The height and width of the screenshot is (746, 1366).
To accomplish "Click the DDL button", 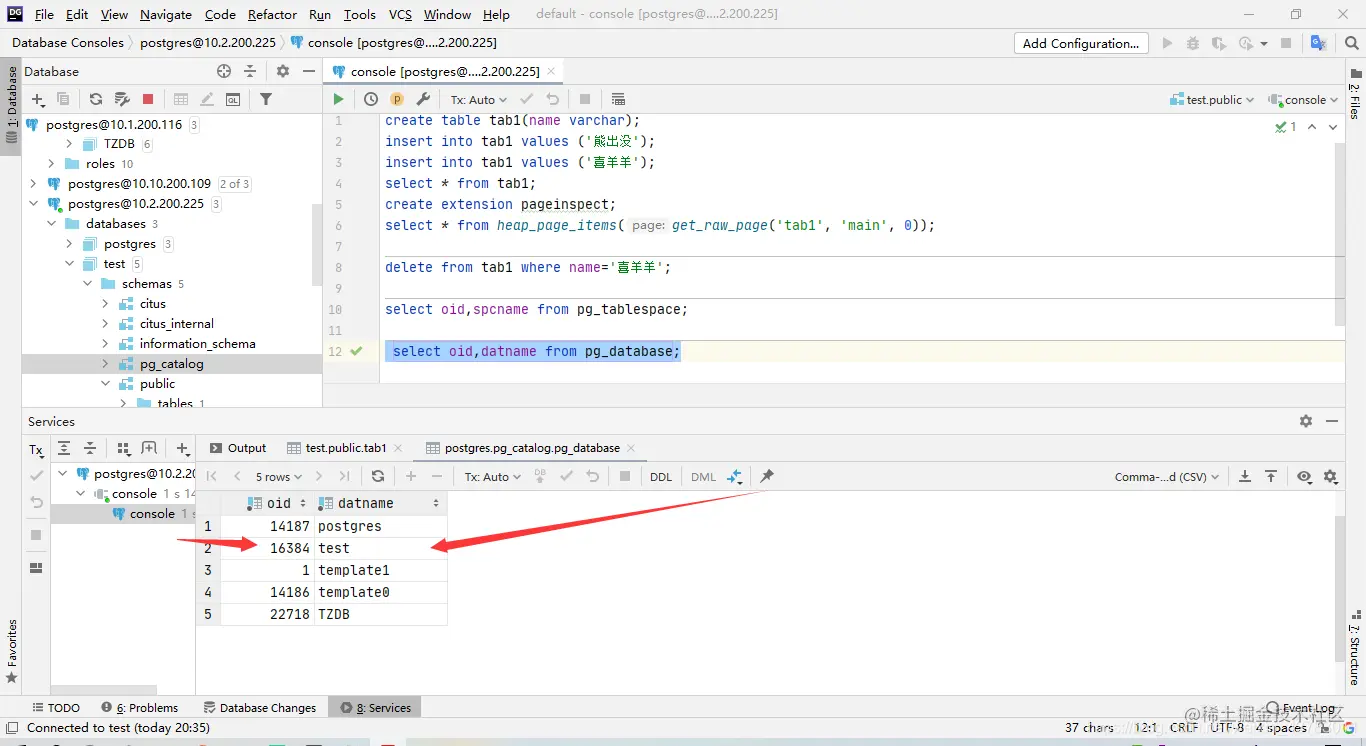I will pyautogui.click(x=661, y=477).
